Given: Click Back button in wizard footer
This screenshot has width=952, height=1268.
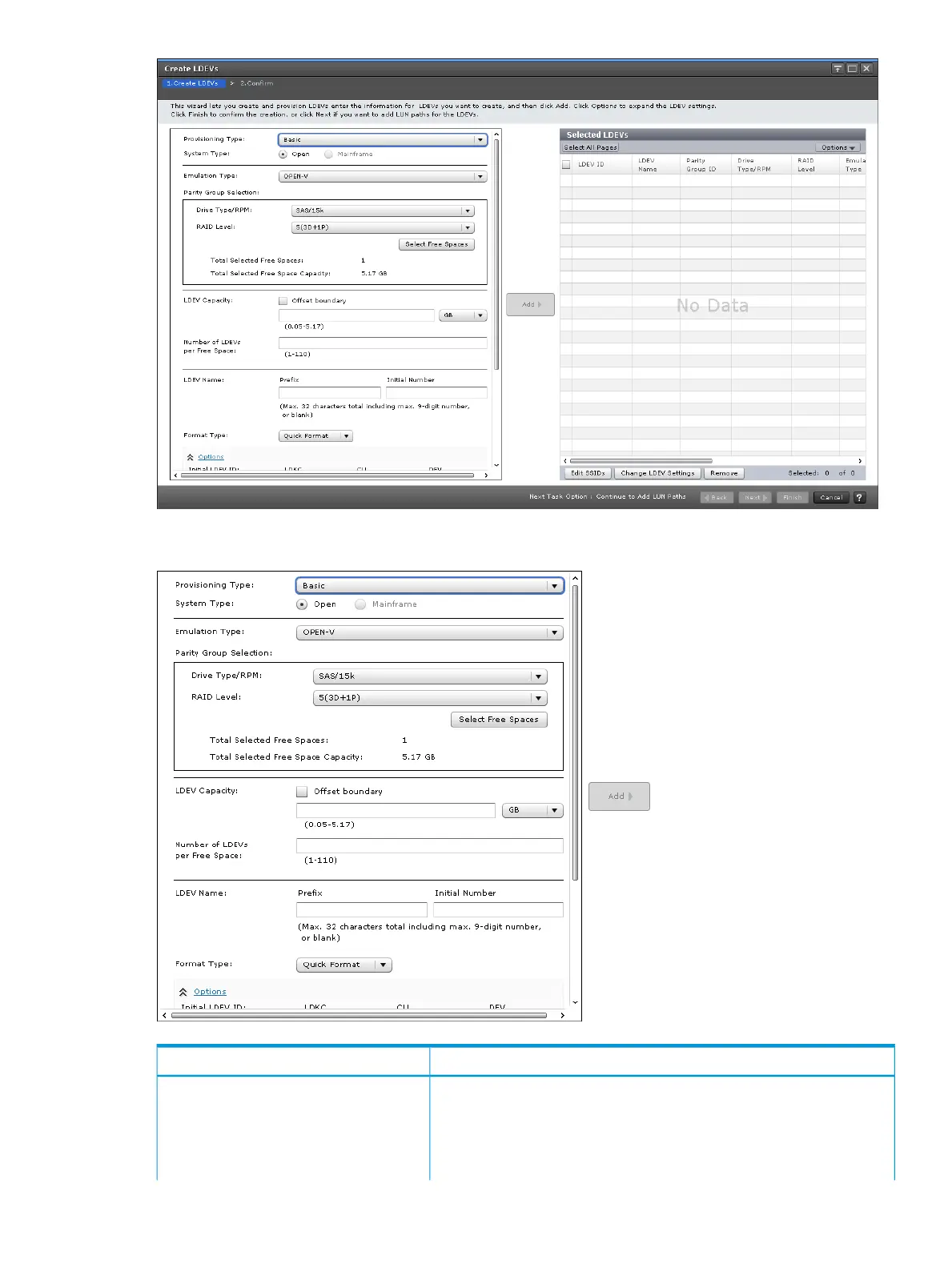Looking at the screenshot, I should tap(717, 497).
